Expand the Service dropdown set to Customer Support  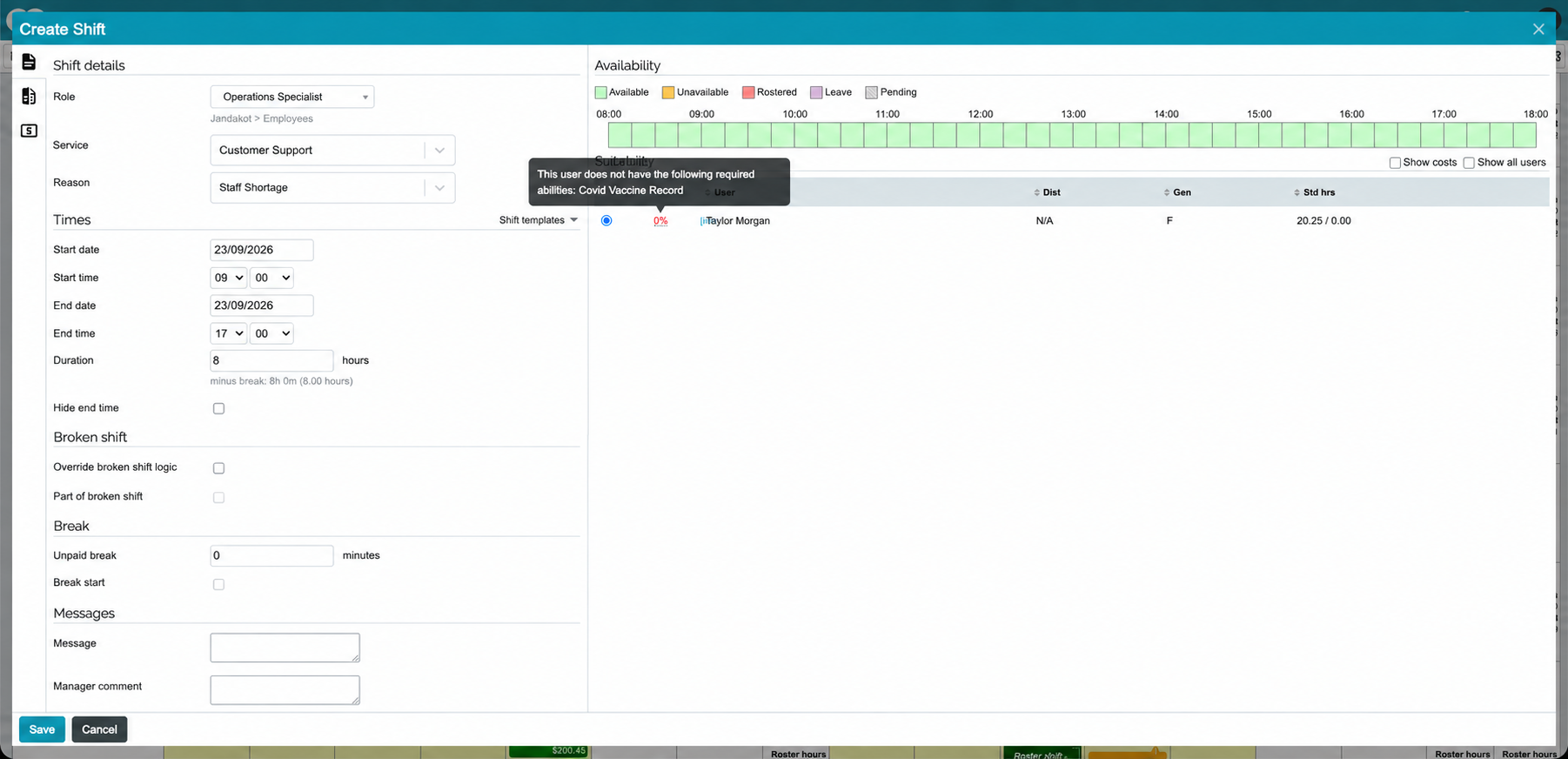click(x=332, y=151)
